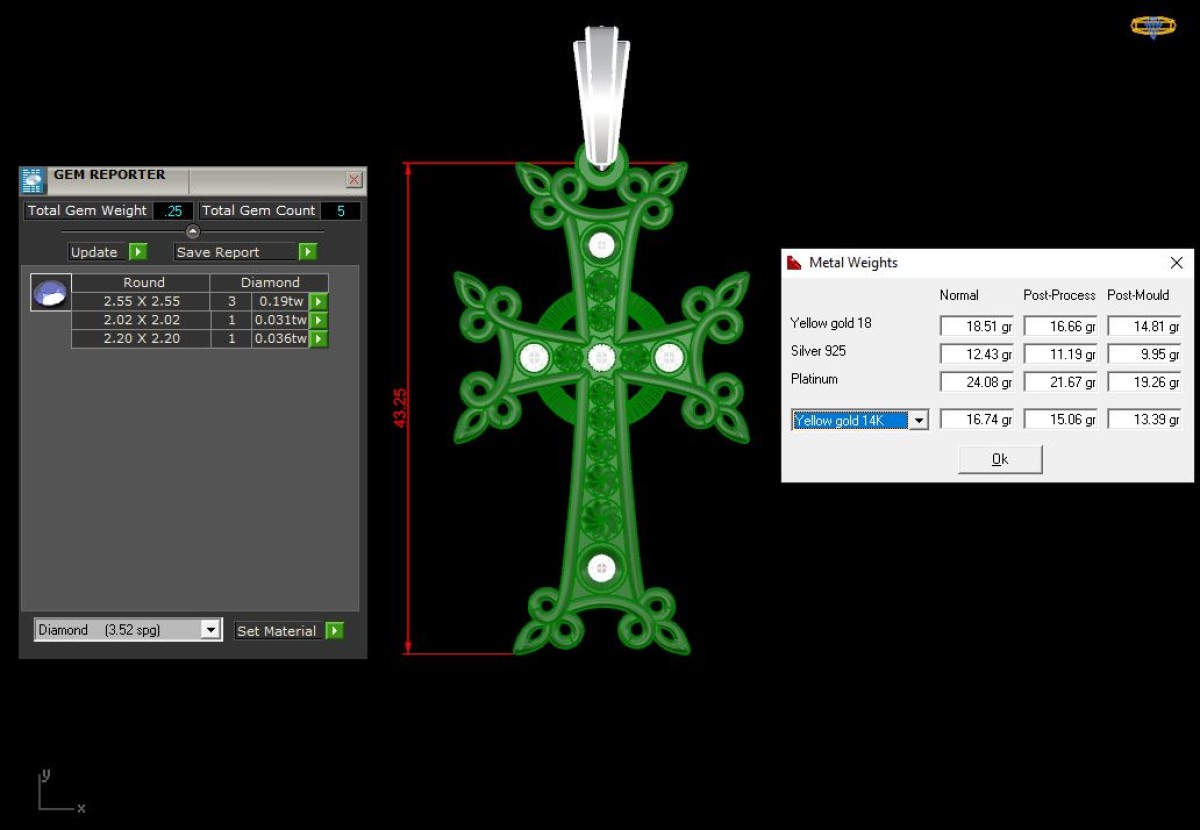Click the Total Gem Weight field
The width and height of the screenshot is (1200, 830).
pos(173,211)
